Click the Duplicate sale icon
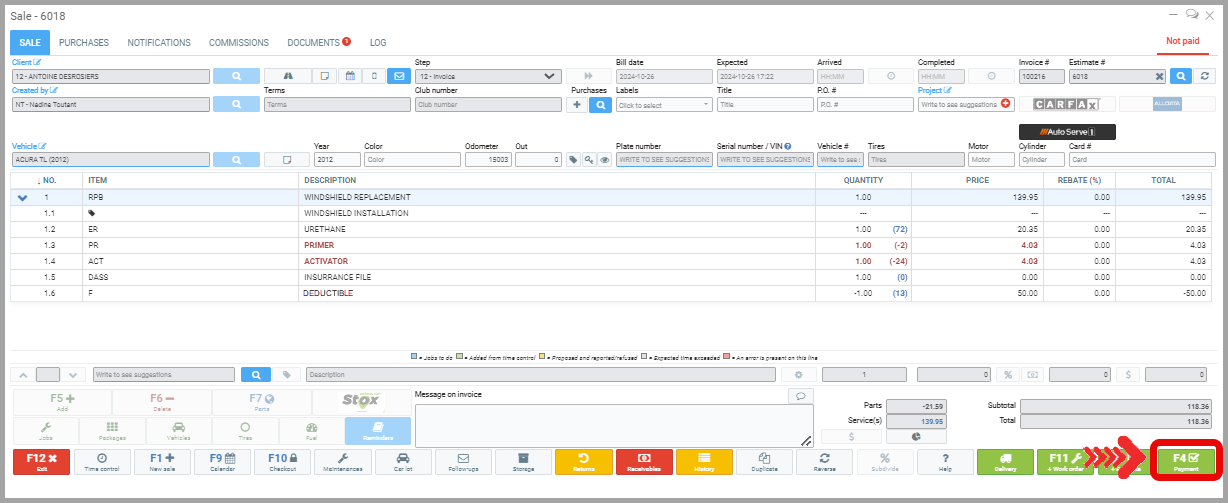1228x503 pixels. tap(765, 461)
